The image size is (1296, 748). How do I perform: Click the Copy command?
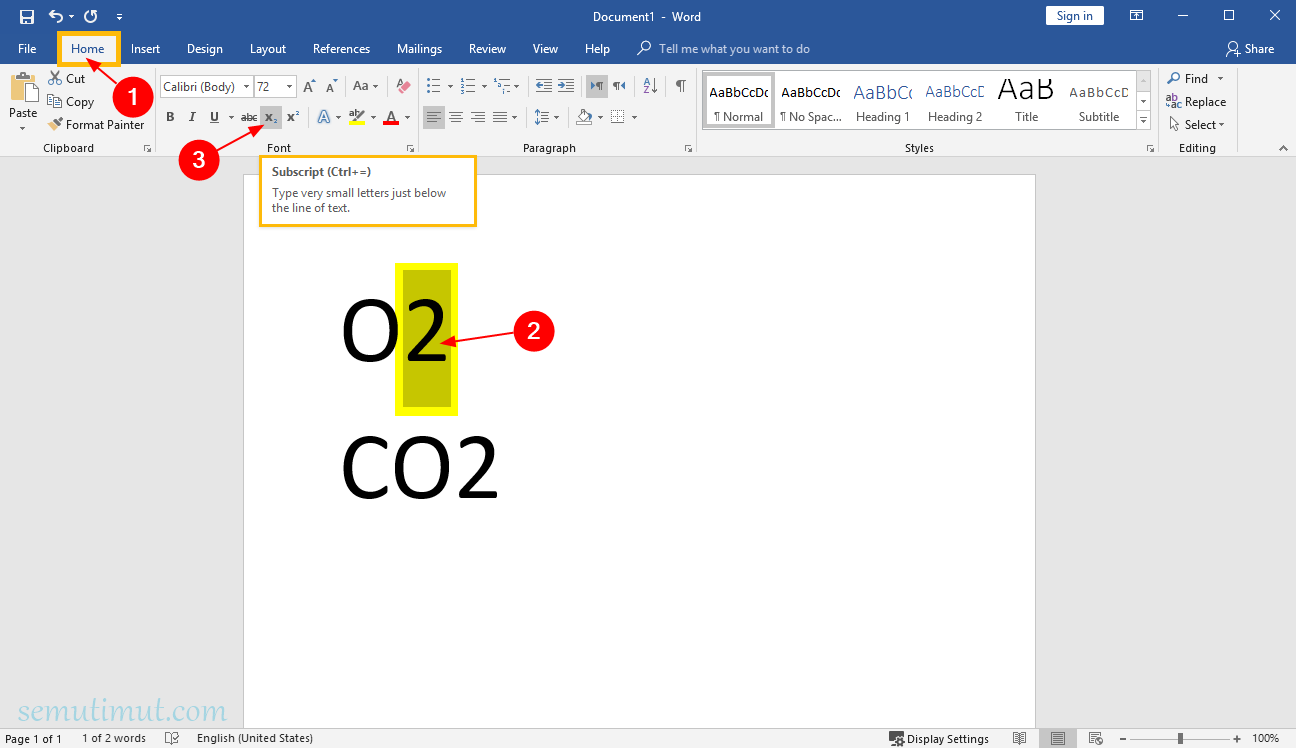[70, 101]
